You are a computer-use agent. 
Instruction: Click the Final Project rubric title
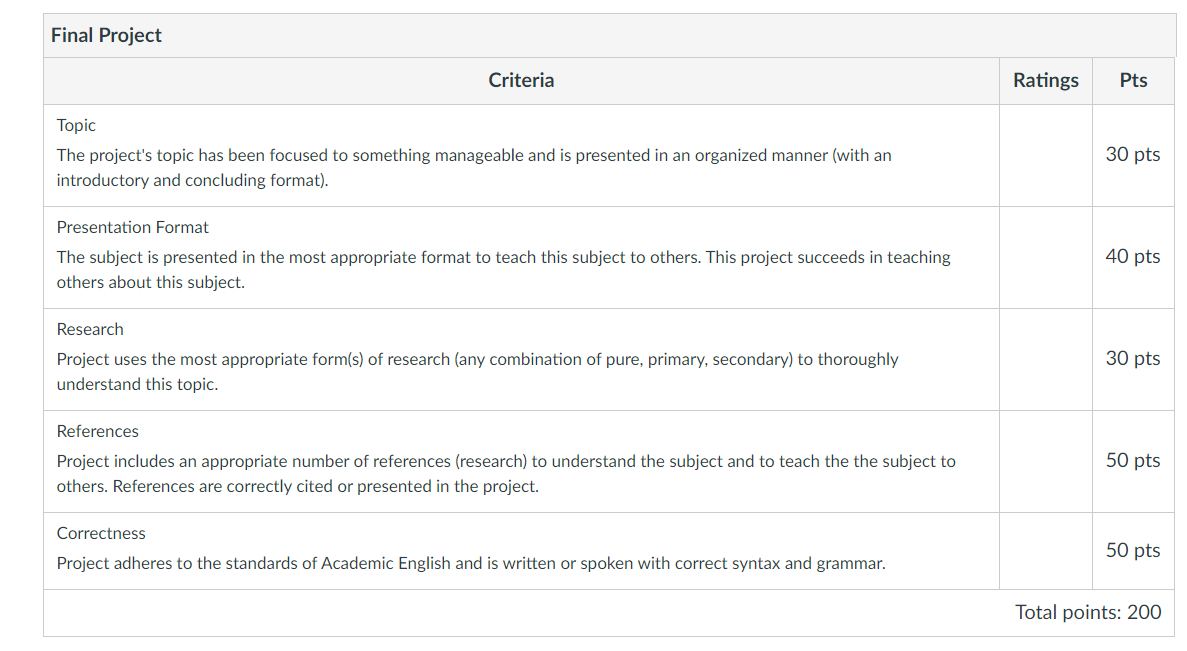[106, 36]
